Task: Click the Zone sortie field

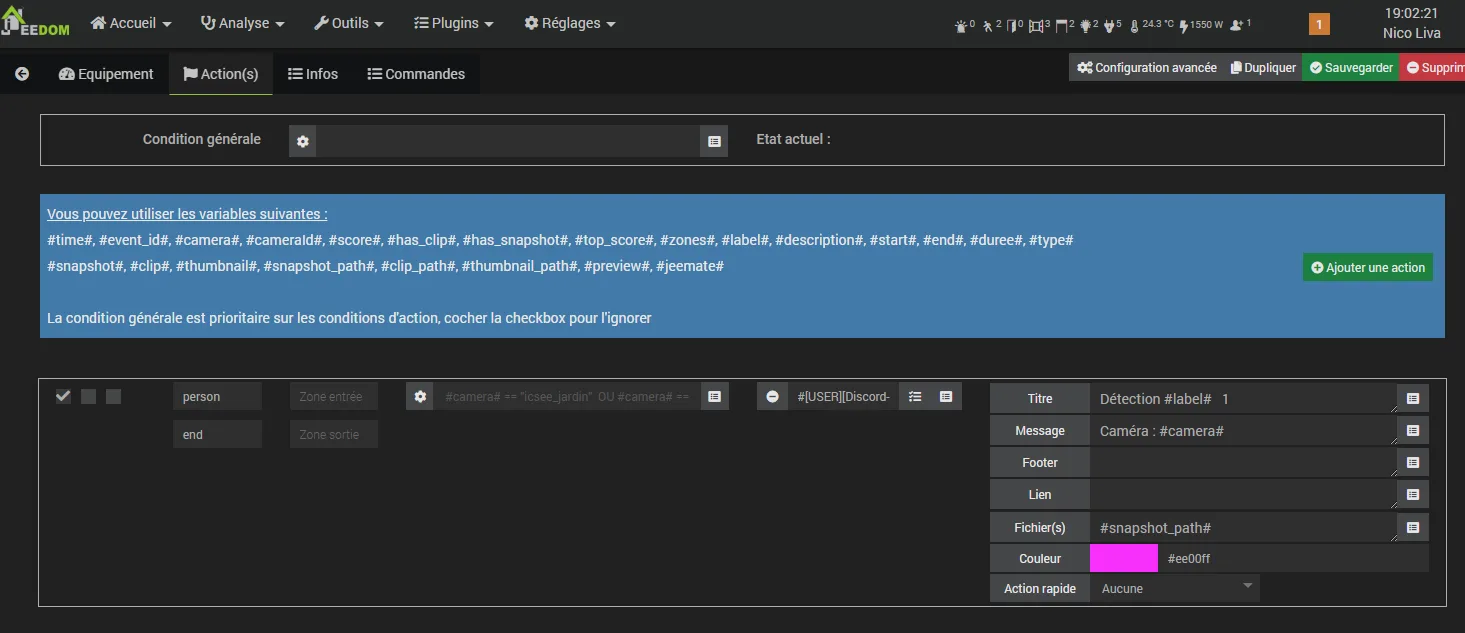Action: [x=334, y=435]
